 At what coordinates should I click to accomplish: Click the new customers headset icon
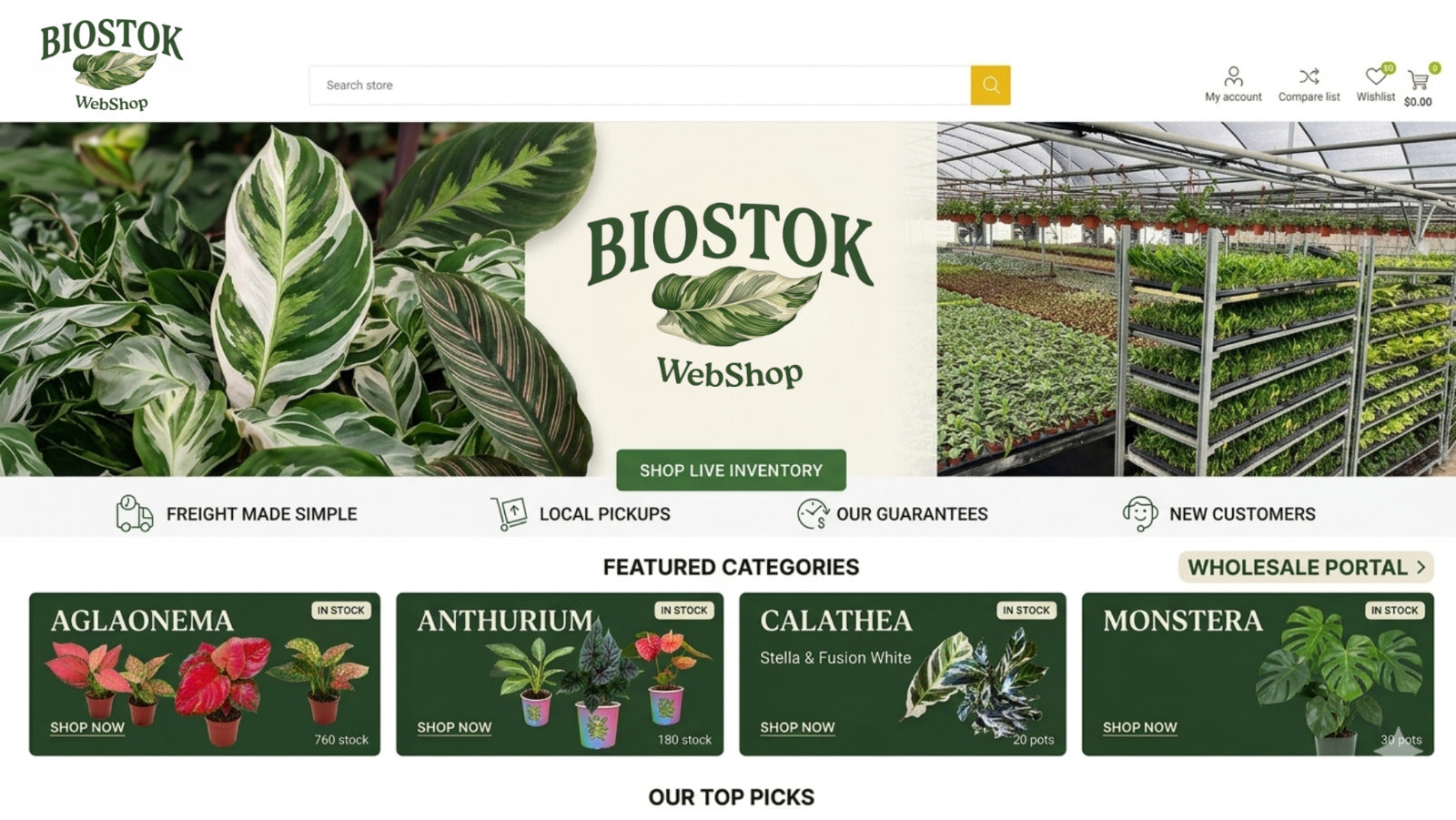pos(1140,513)
